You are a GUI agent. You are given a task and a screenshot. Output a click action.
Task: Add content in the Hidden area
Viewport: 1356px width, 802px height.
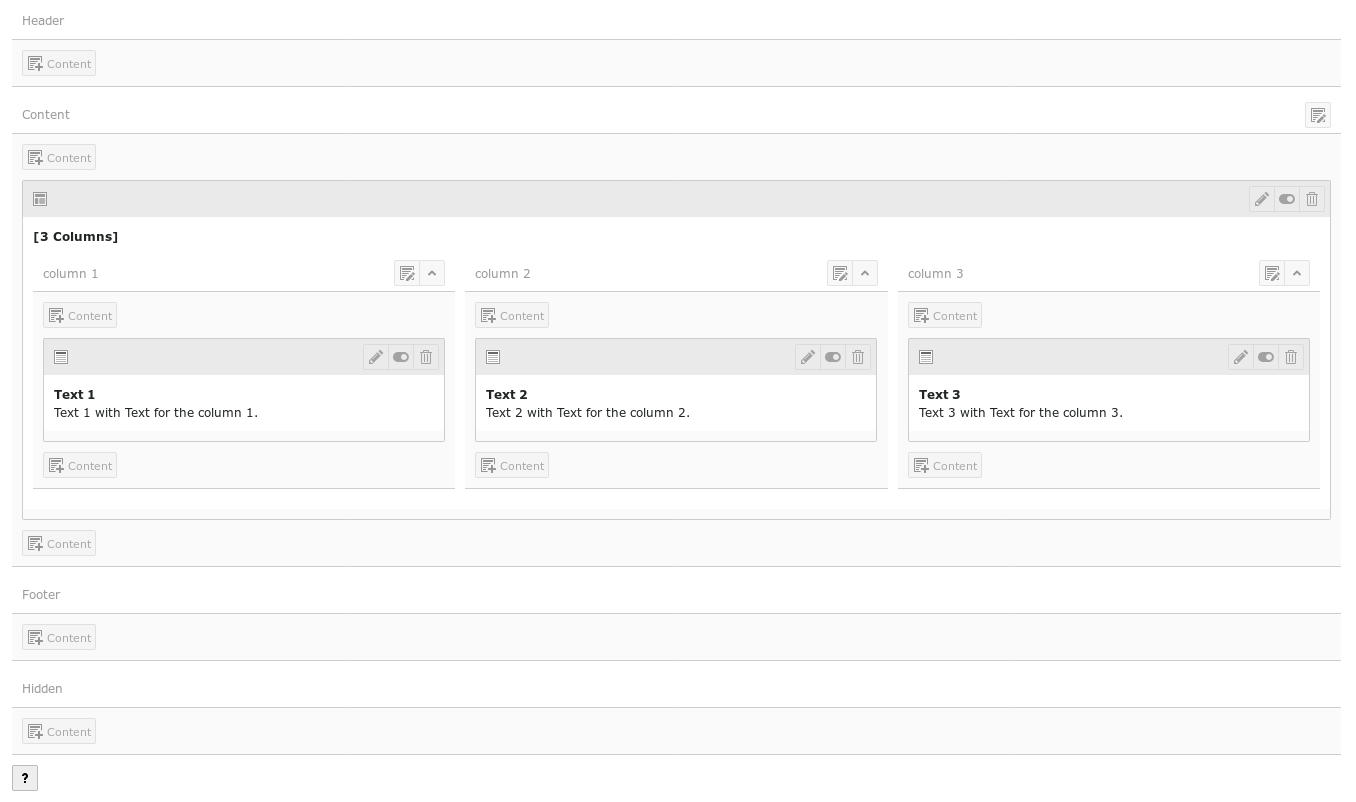tap(59, 731)
